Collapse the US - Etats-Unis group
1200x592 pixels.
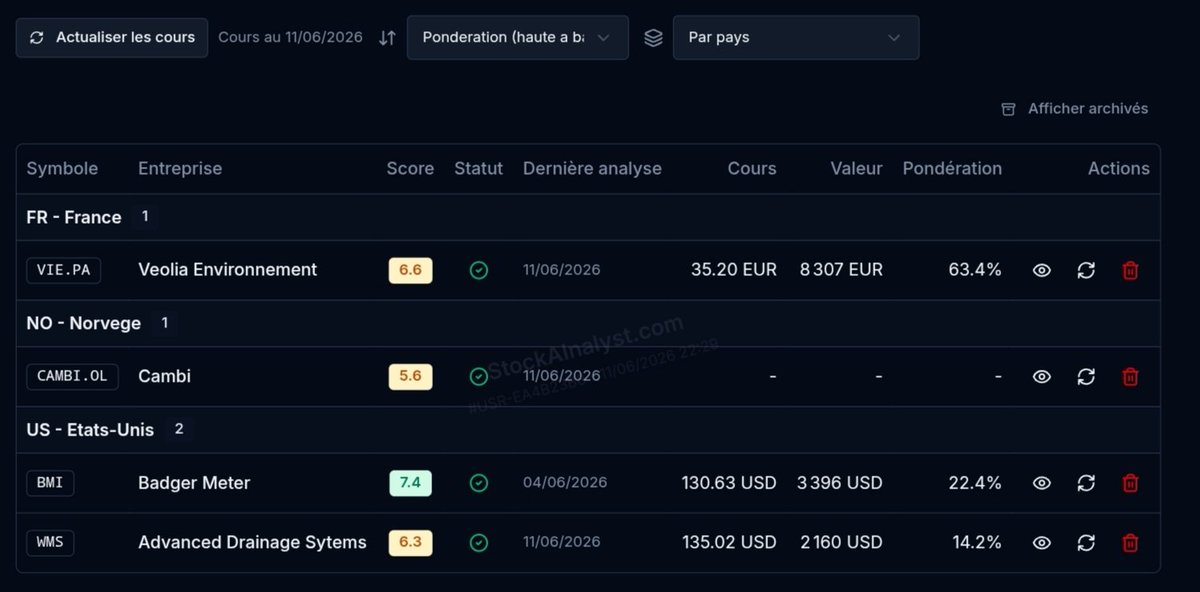pyautogui.click(x=588, y=429)
